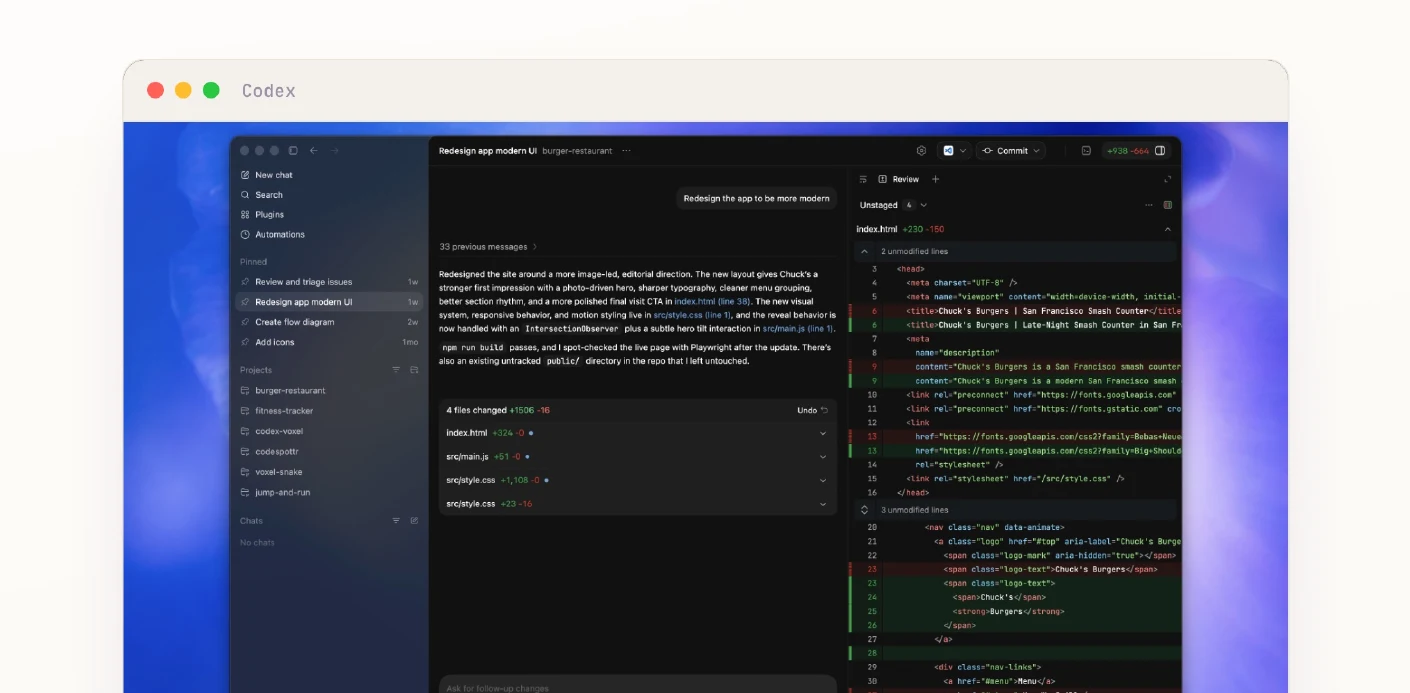Go forward with the right arrow icon

point(335,151)
